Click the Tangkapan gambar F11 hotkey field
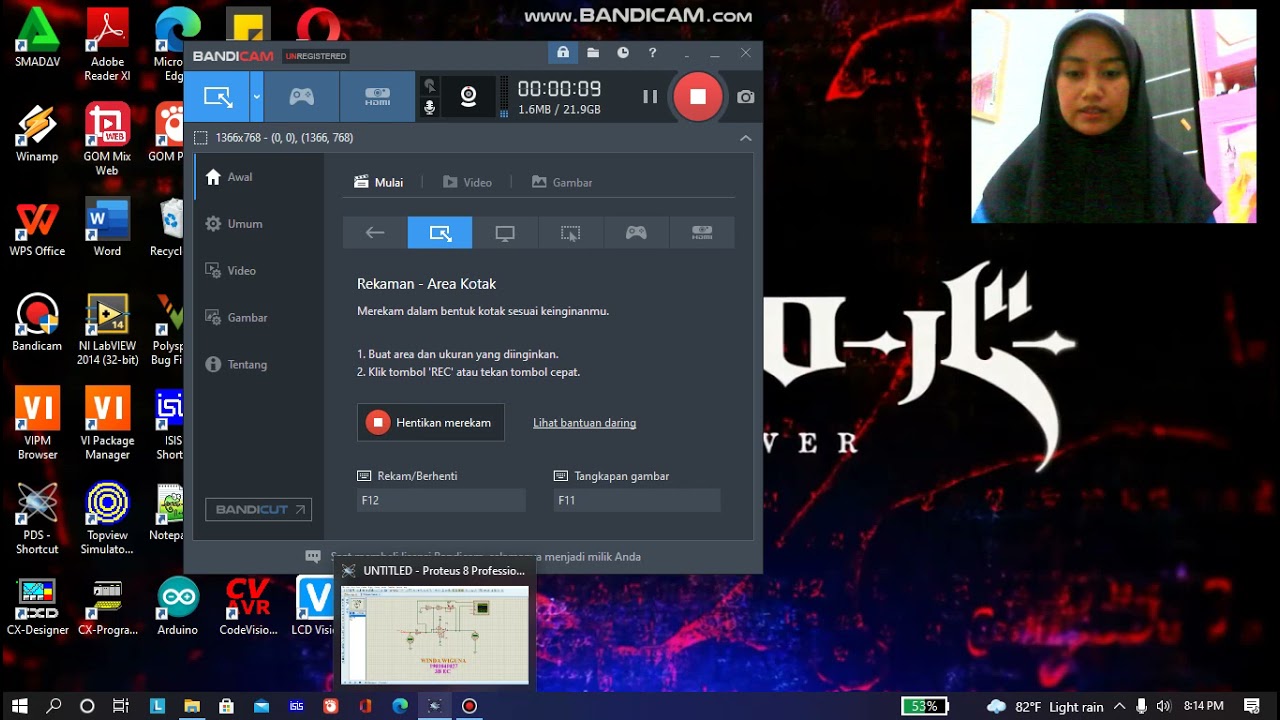Image resolution: width=1280 pixels, height=720 pixels. (636, 500)
